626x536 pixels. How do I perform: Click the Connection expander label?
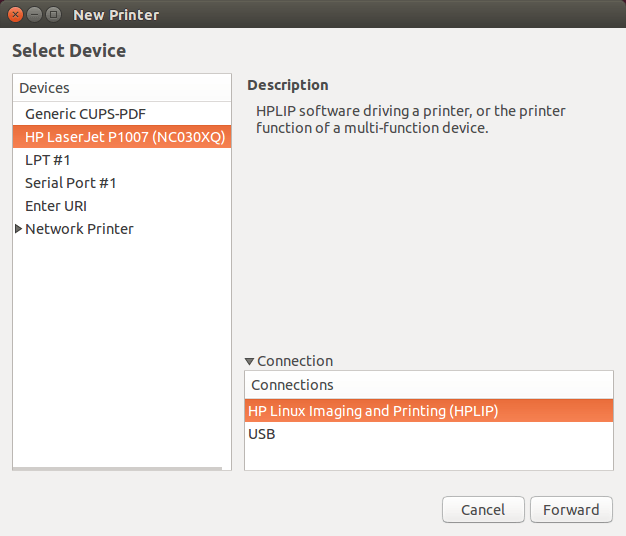coord(295,361)
